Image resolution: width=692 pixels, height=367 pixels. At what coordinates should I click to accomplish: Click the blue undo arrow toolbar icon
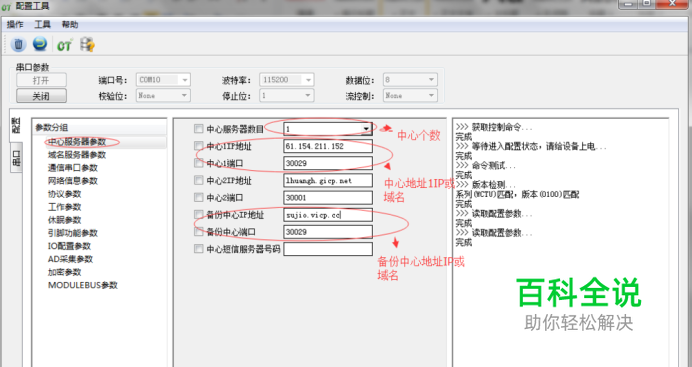point(40,44)
